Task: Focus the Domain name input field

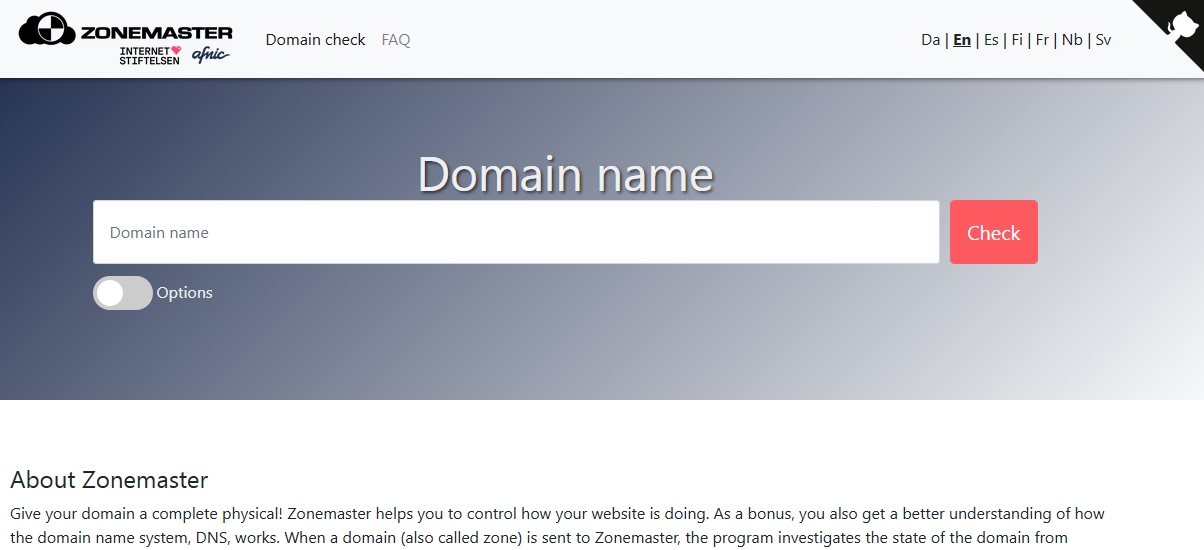Action: click(x=516, y=232)
